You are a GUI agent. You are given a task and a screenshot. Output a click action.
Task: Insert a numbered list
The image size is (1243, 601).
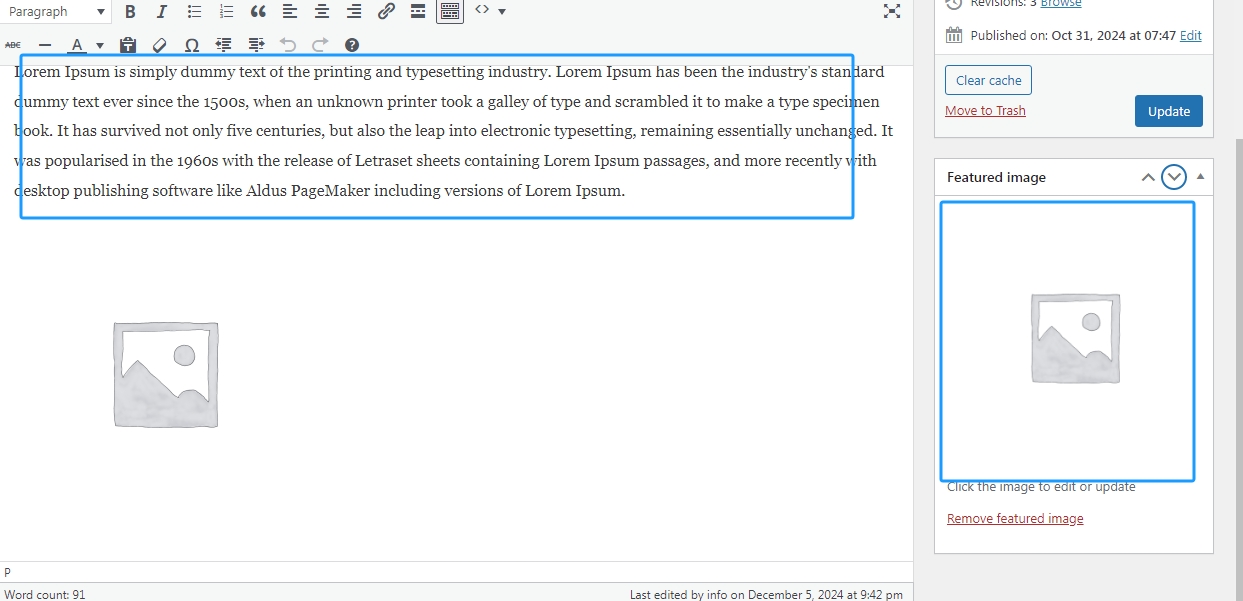[226, 12]
